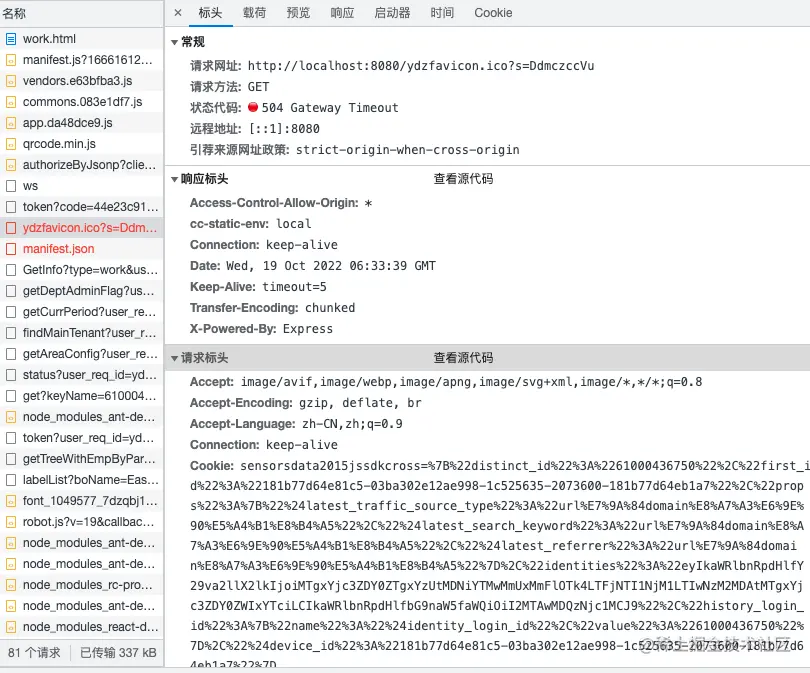Viewport: 810px width, 673px height.
Task: Select the 标头 tab
Action: point(210,13)
